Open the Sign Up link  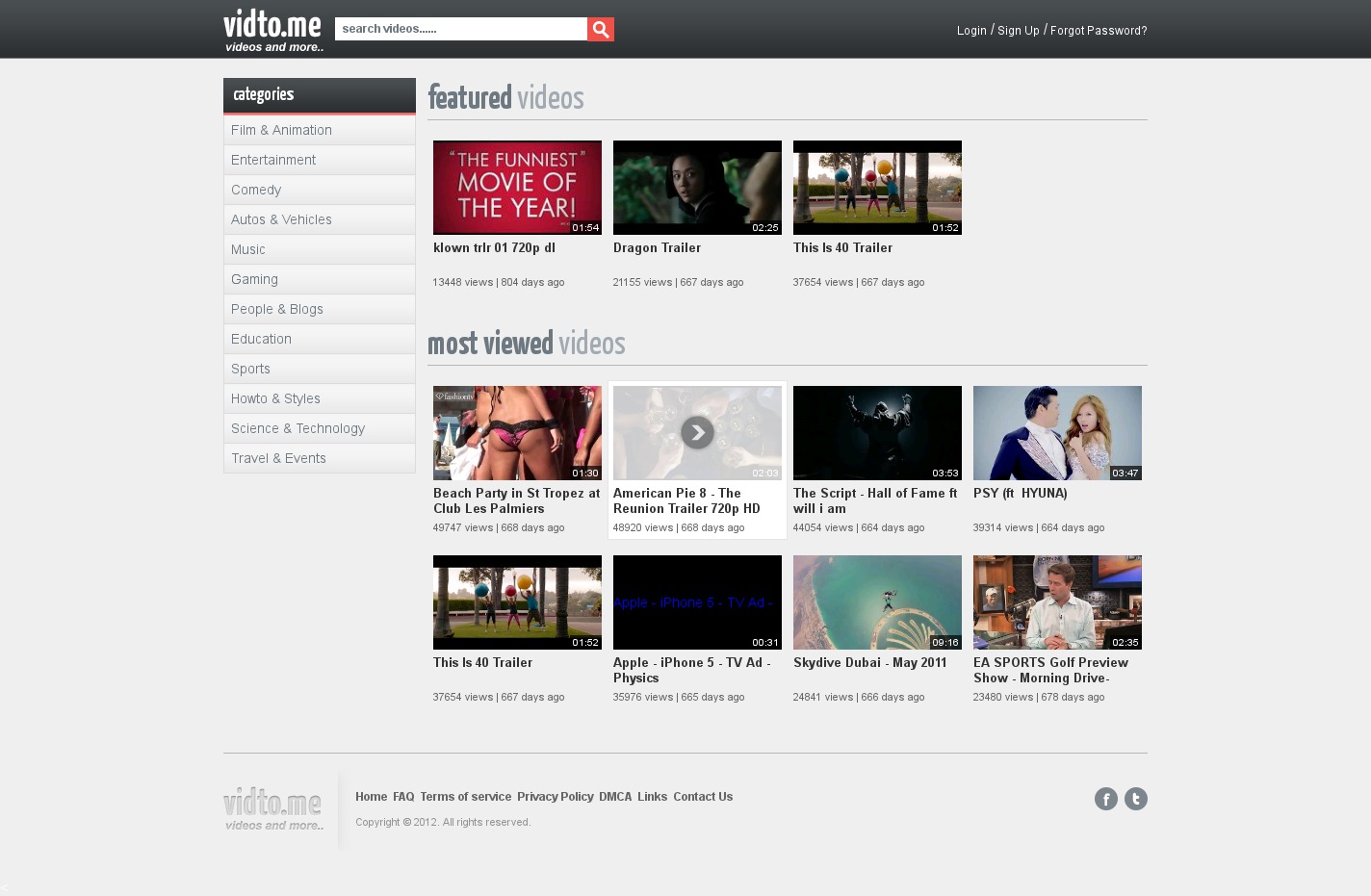pos(1018,31)
